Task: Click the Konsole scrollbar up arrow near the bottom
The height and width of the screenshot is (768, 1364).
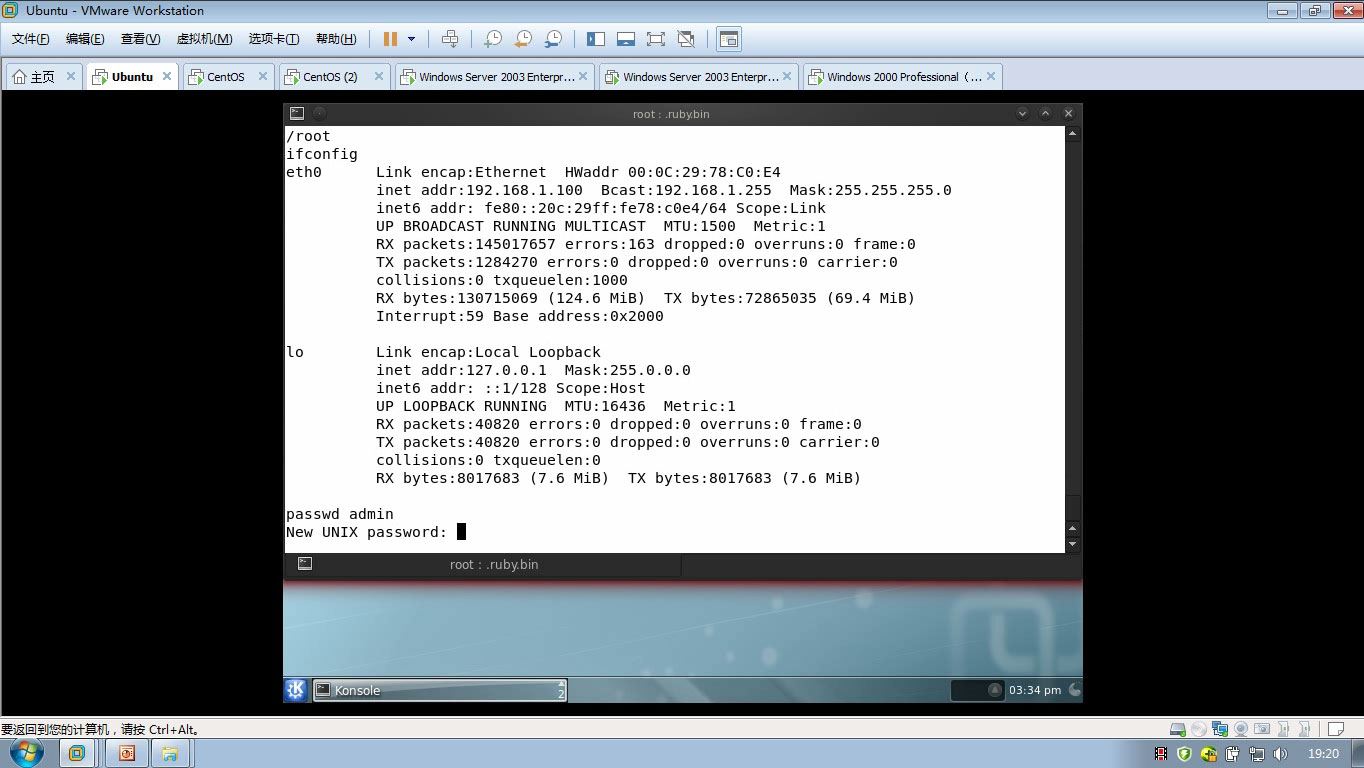Action: click(x=1073, y=529)
